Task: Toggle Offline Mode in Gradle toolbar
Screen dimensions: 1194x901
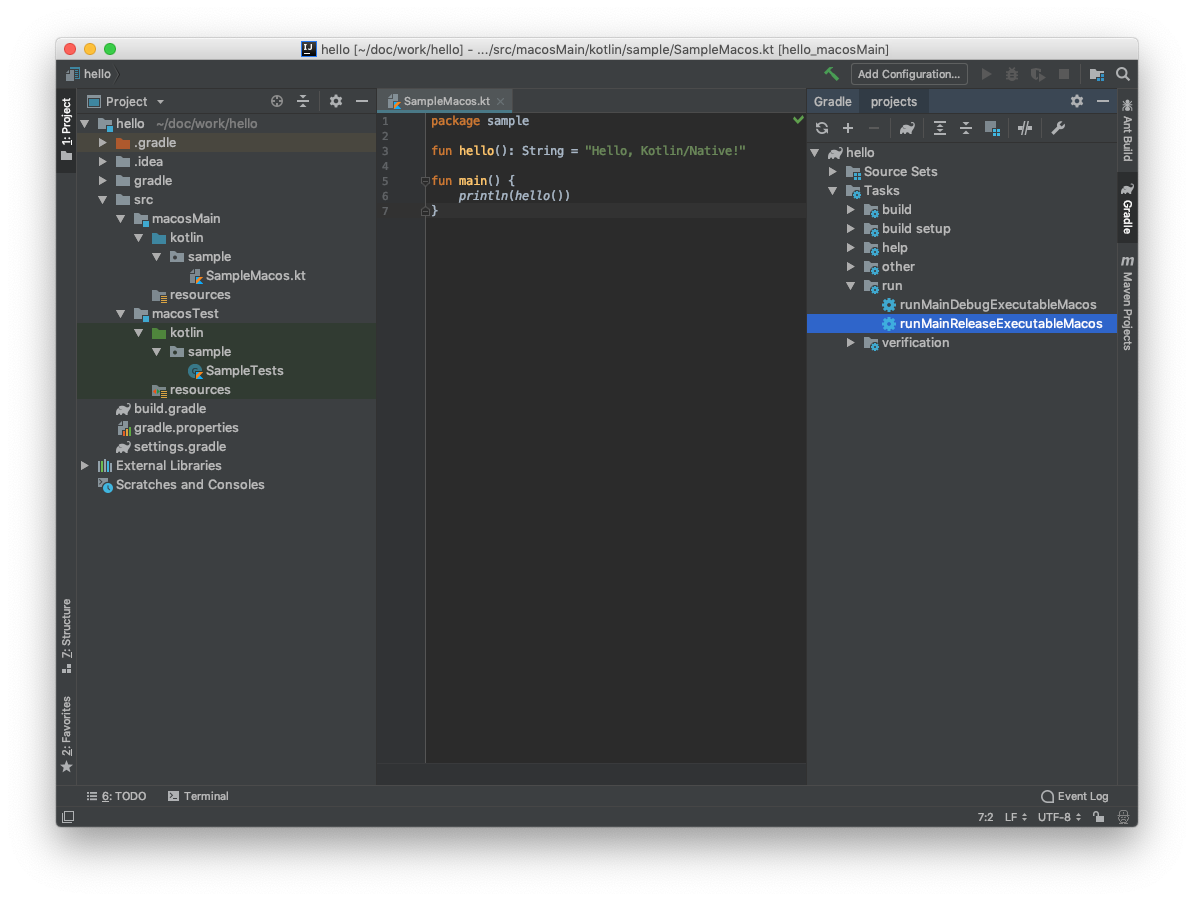Action: click(1025, 128)
